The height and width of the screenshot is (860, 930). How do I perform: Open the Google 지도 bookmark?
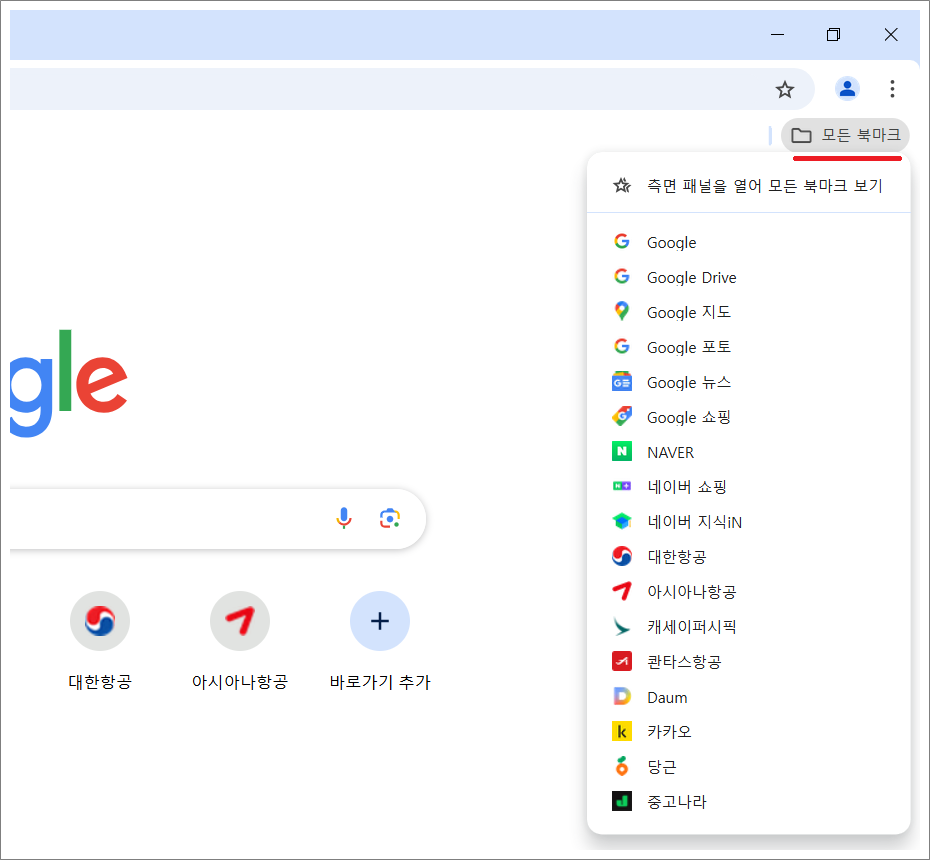click(749, 312)
